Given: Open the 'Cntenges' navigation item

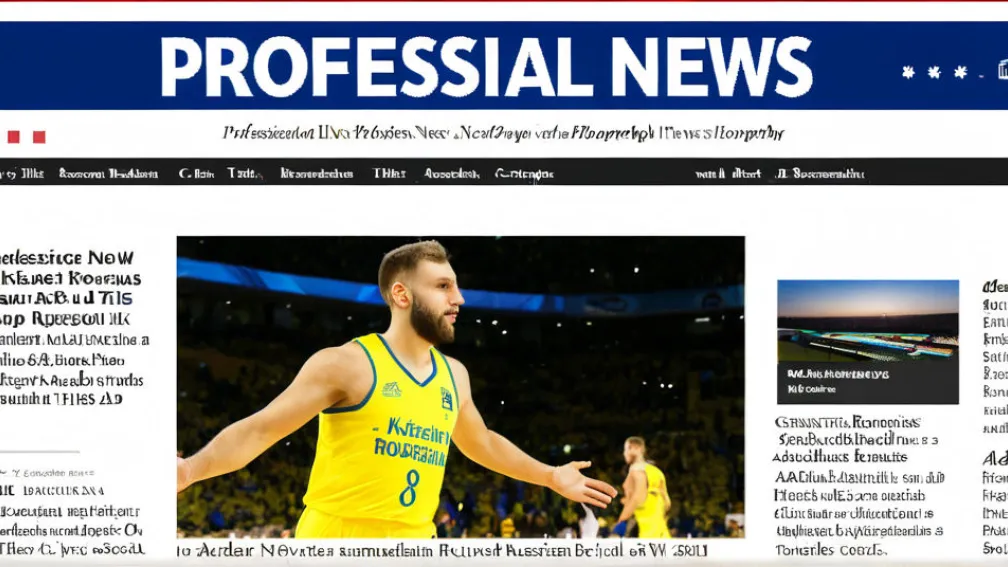Looking at the screenshot, I should pos(524,173).
